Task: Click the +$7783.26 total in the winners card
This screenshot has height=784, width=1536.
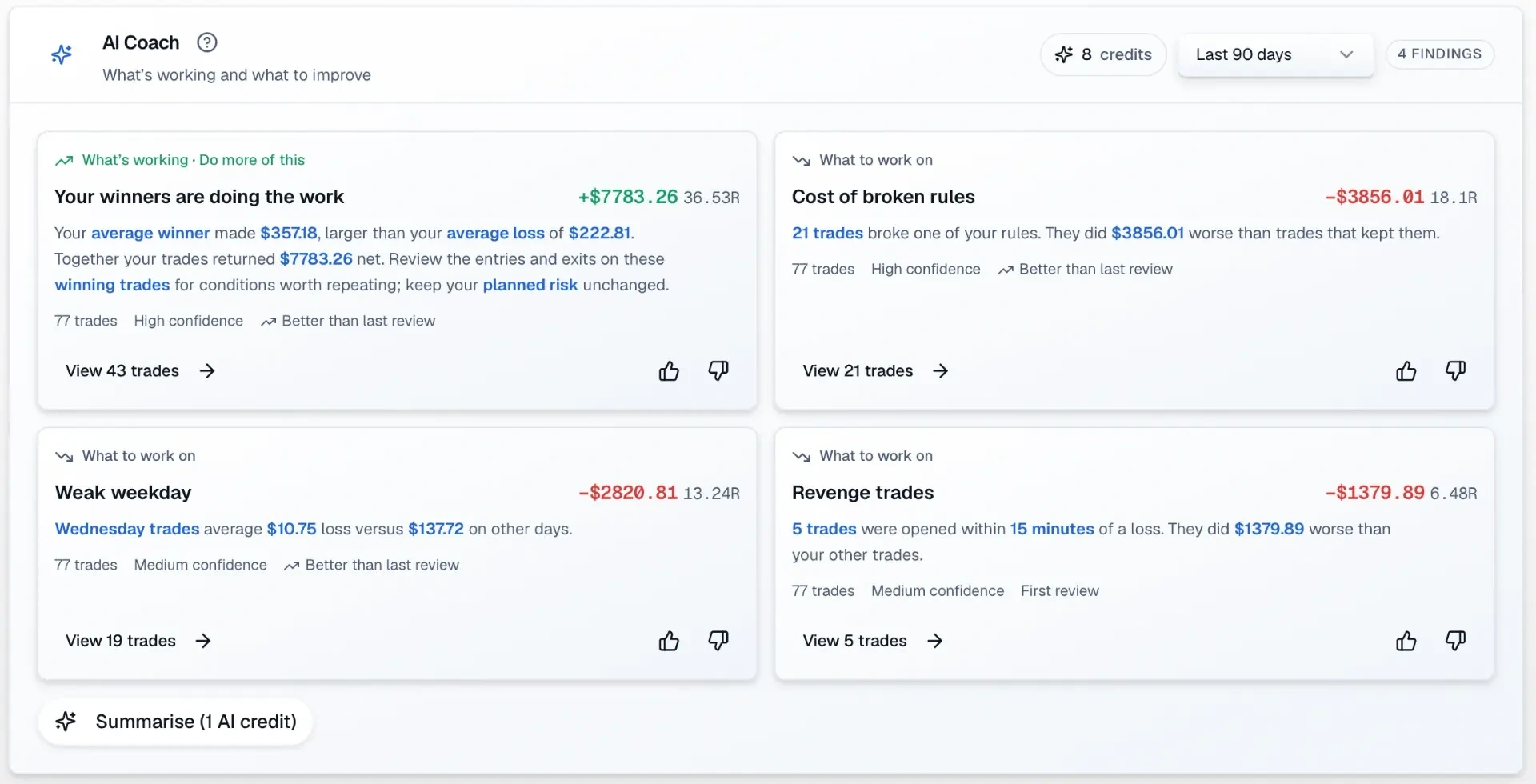Action: 628,197
